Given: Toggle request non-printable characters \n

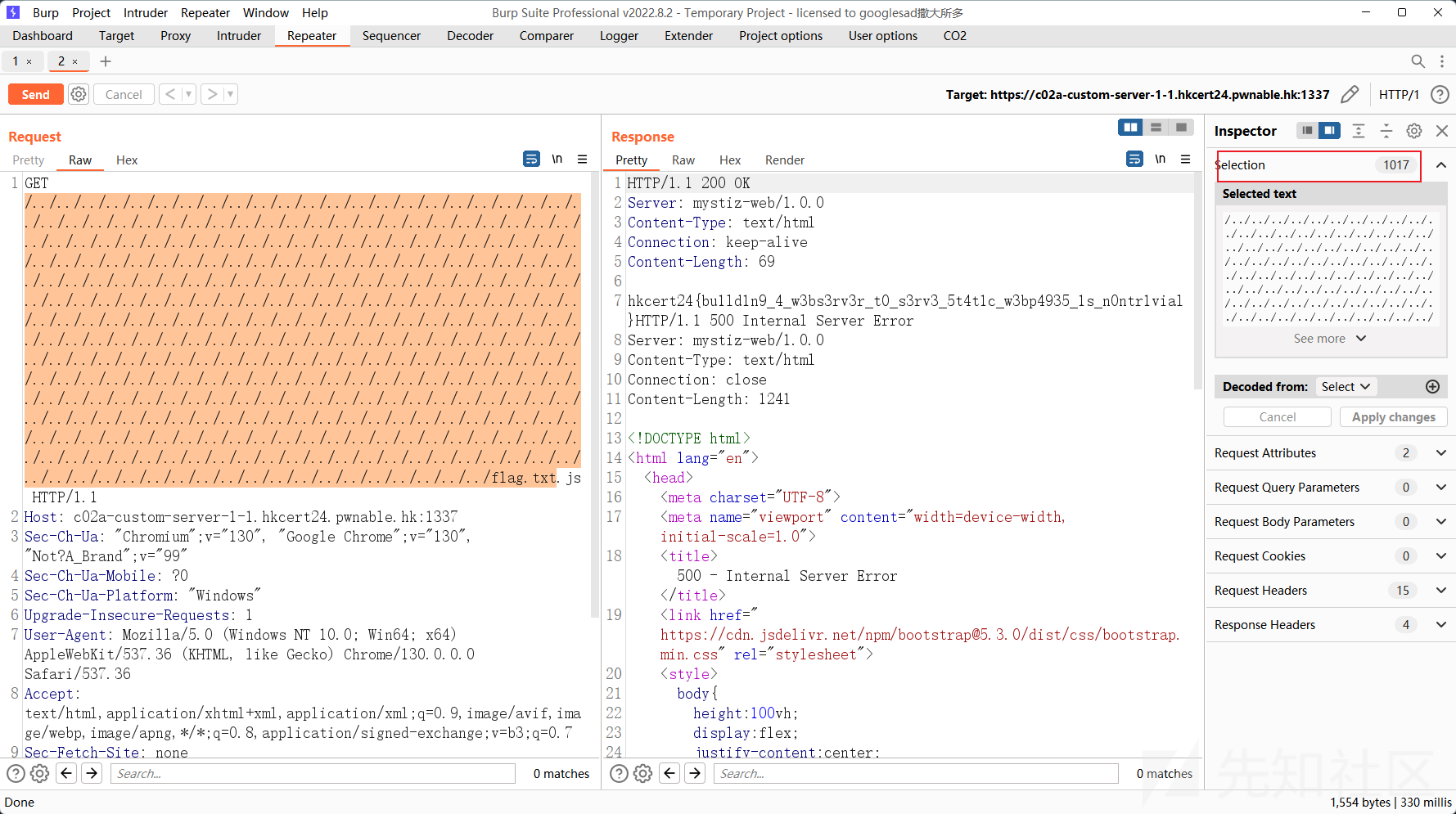Looking at the screenshot, I should coord(557,159).
